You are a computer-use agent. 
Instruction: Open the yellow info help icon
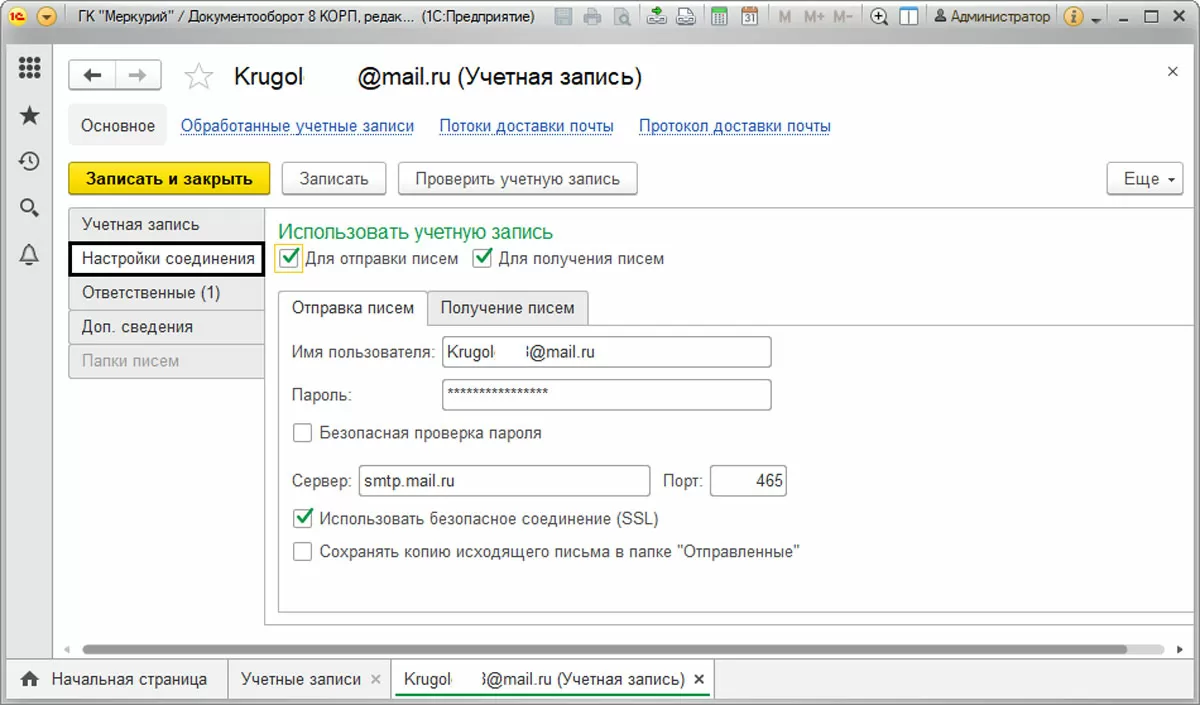tap(1074, 16)
